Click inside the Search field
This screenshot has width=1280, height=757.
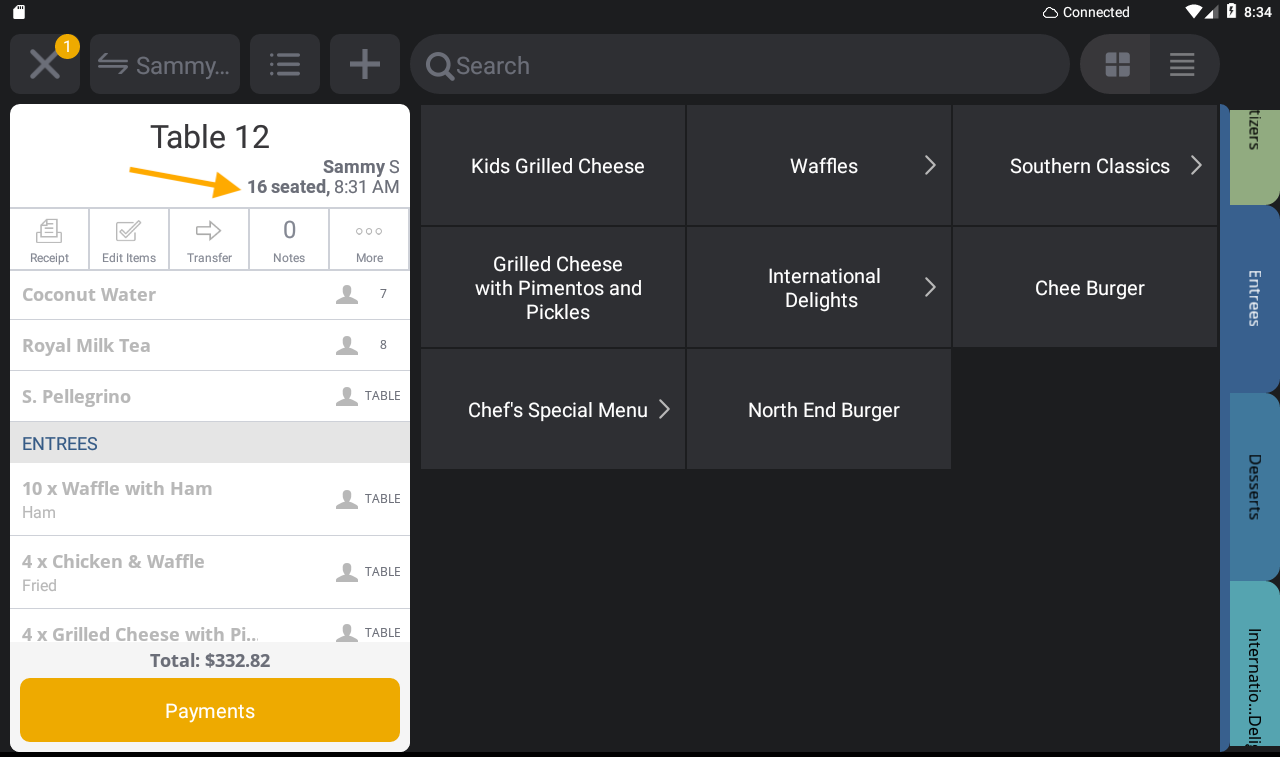click(740, 64)
